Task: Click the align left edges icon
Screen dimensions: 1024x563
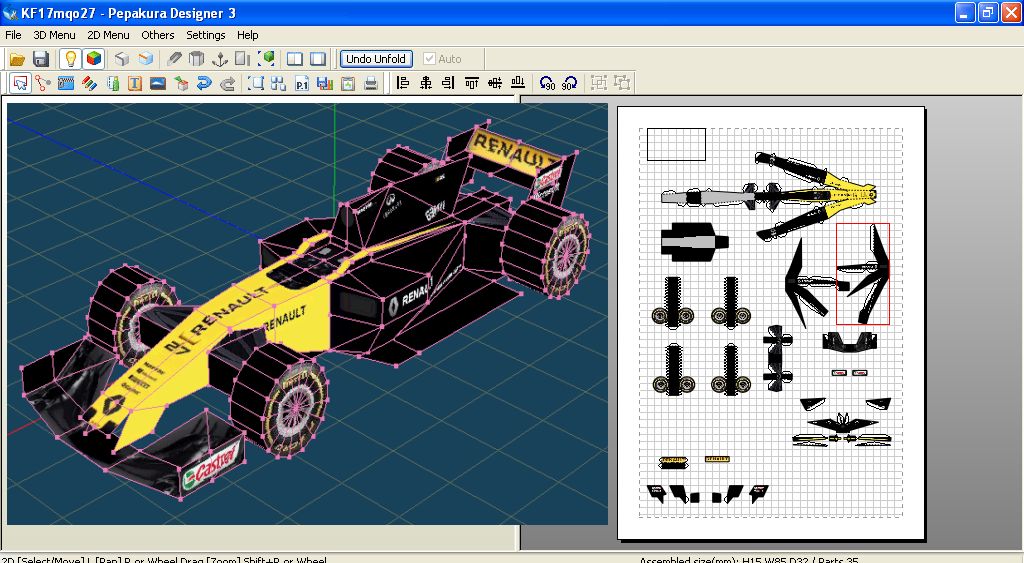Action: (403, 83)
